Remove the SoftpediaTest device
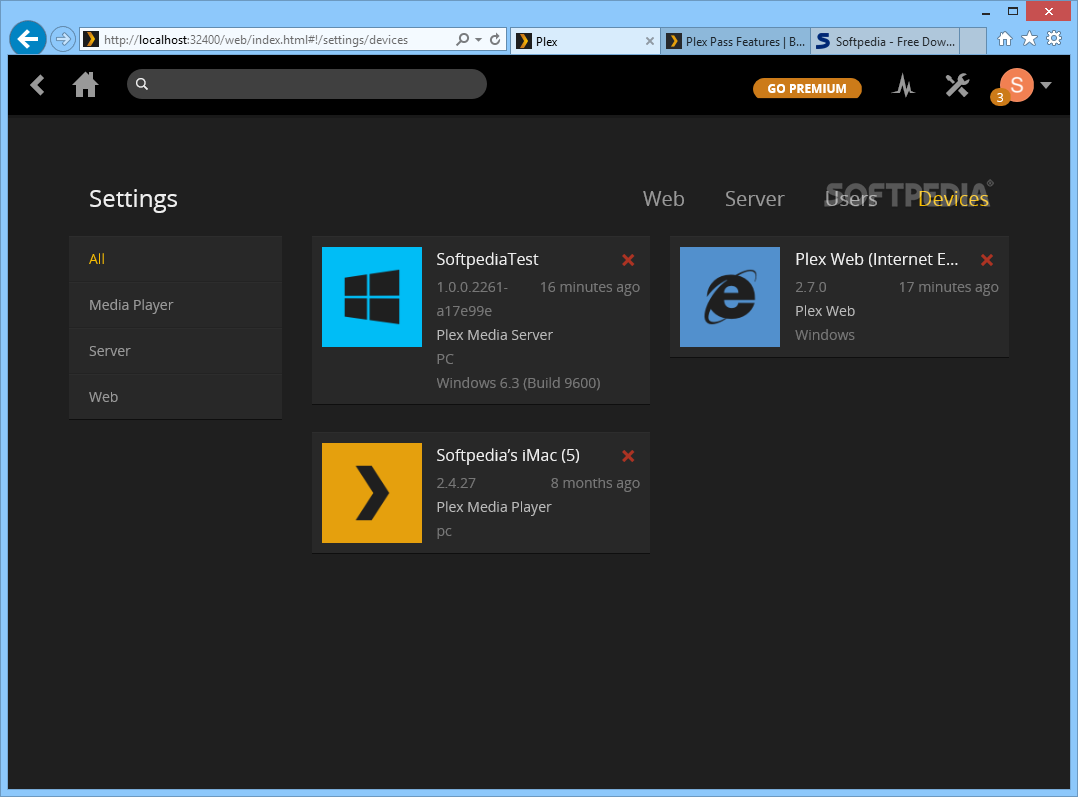1078x797 pixels. [628, 260]
